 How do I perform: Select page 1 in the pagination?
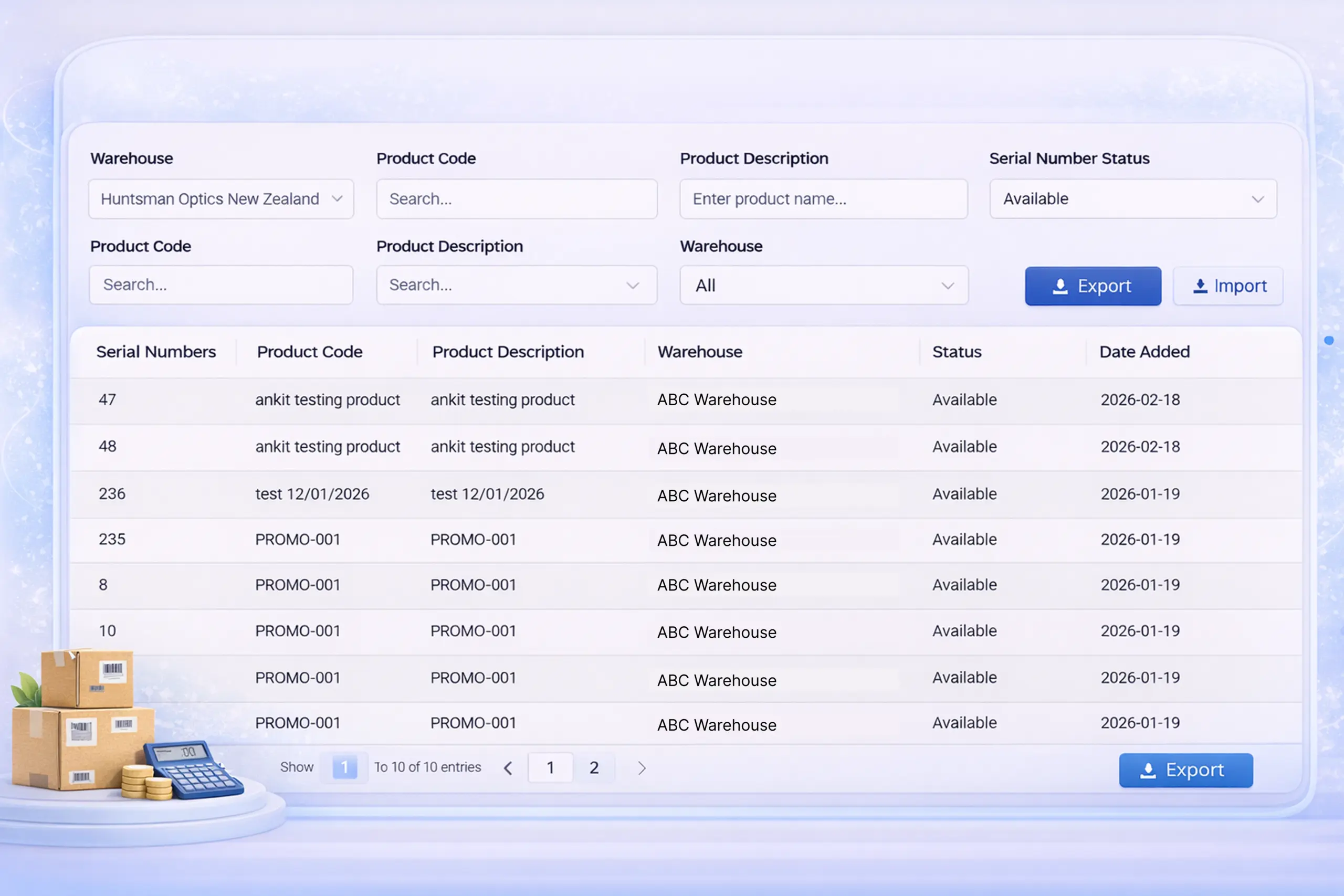coord(550,767)
